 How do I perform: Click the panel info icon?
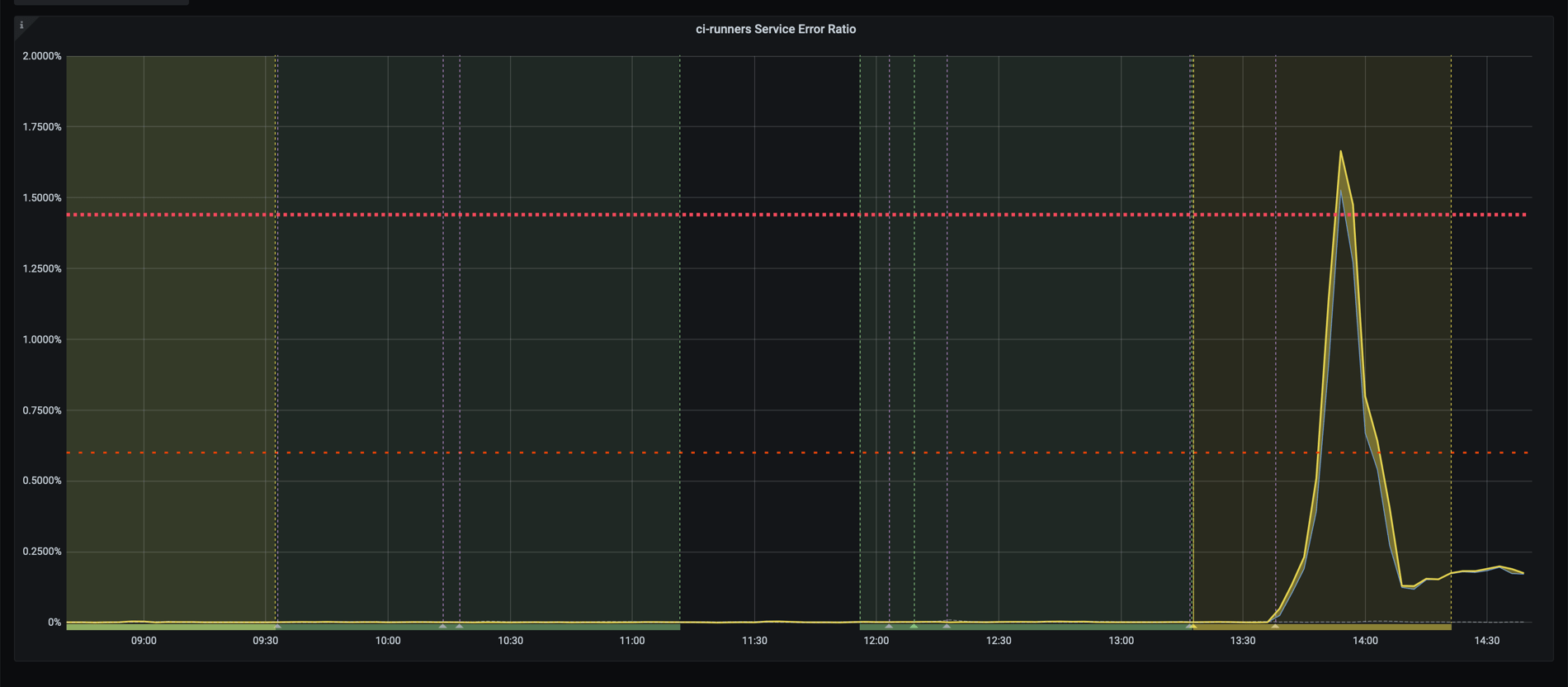tap(21, 26)
